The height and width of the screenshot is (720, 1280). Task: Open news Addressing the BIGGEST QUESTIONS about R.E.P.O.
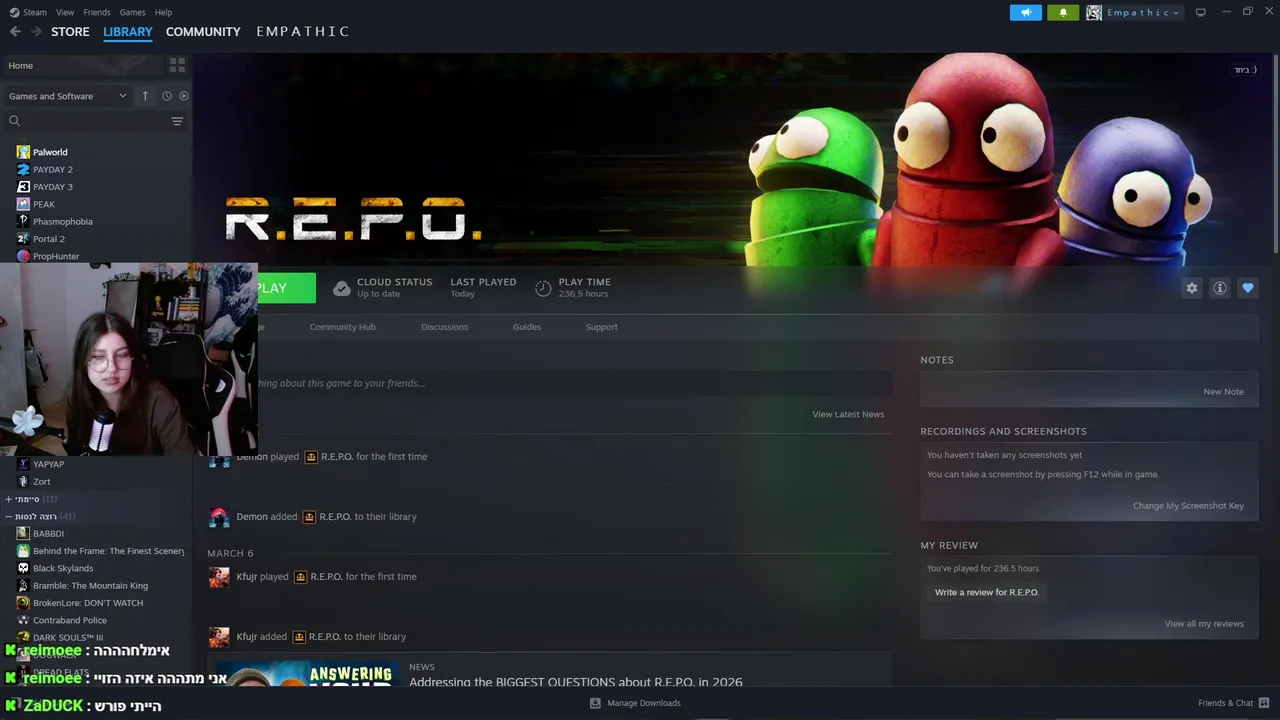coord(576,682)
